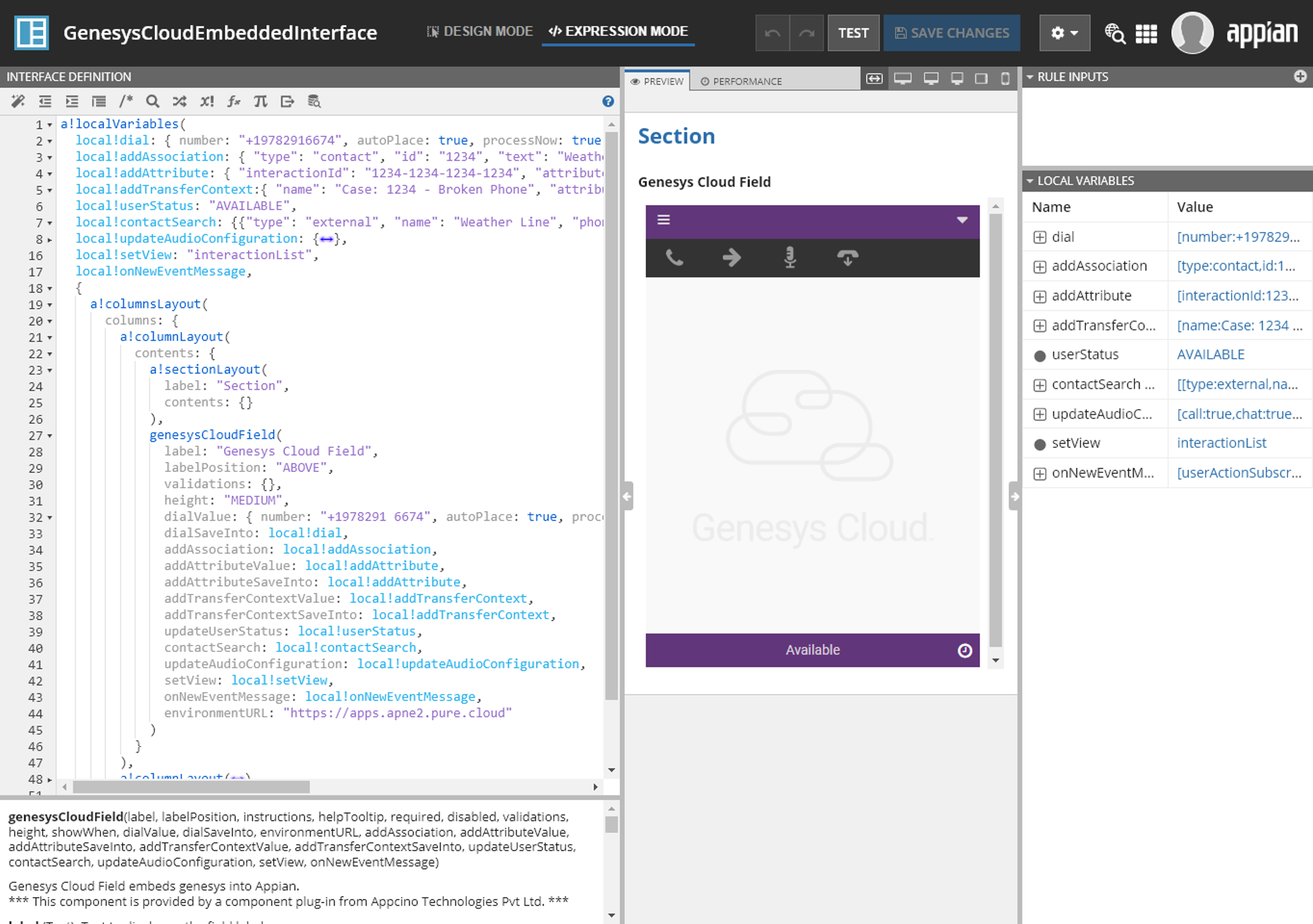Select the PREVIEW tab

point(657,81)
